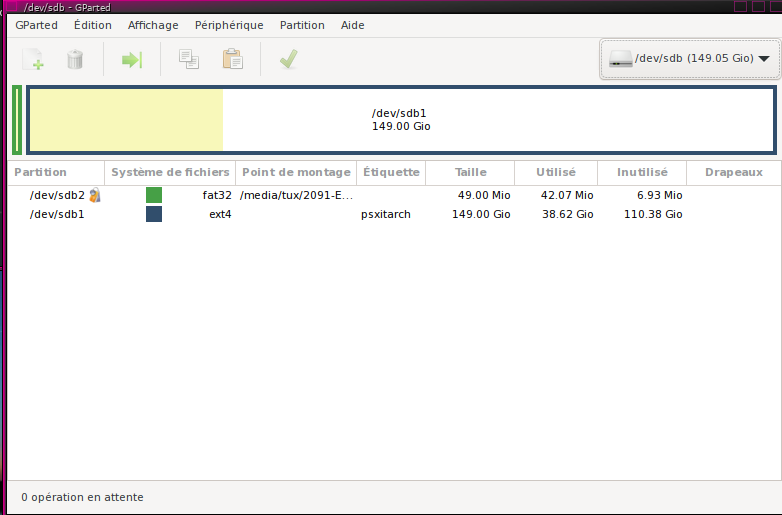Click the 149.00 Gio size cell in table
The height and width of the screenshot is (515, 782).
(481, 214)
